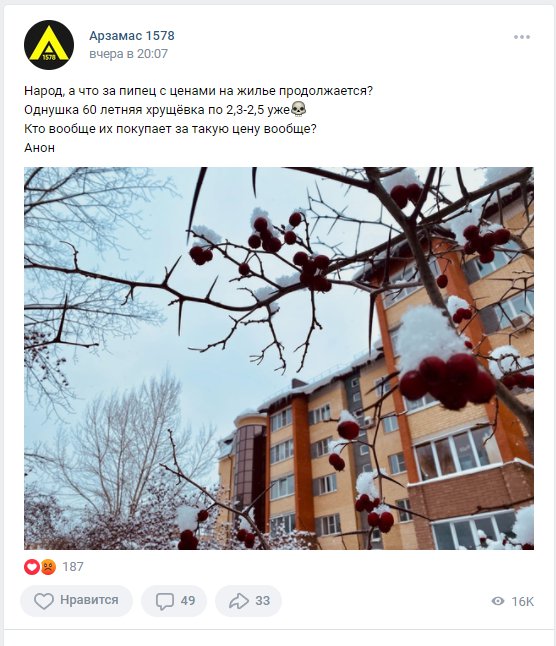This screenshot has height=646, width=556.
Task: Click the comment speech bubble icon
Action: click(x=164, y=601)
